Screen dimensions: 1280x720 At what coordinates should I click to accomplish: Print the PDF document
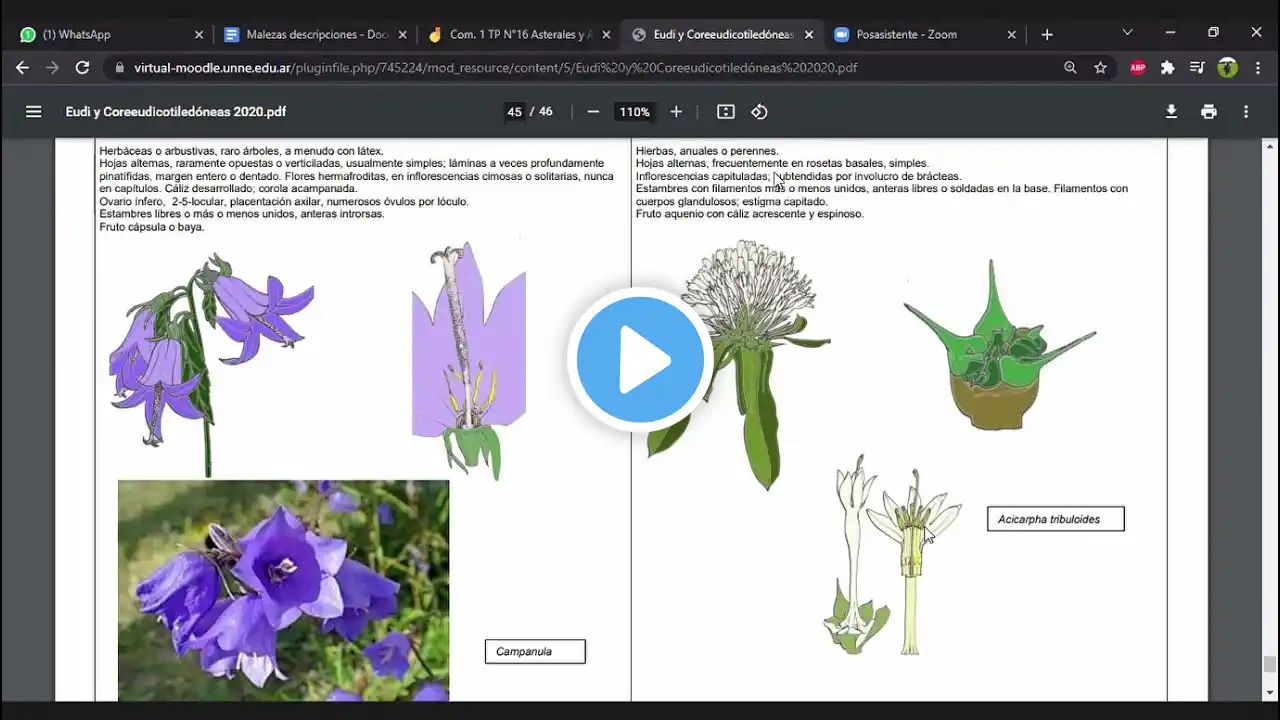click(x=1209, y=112)
